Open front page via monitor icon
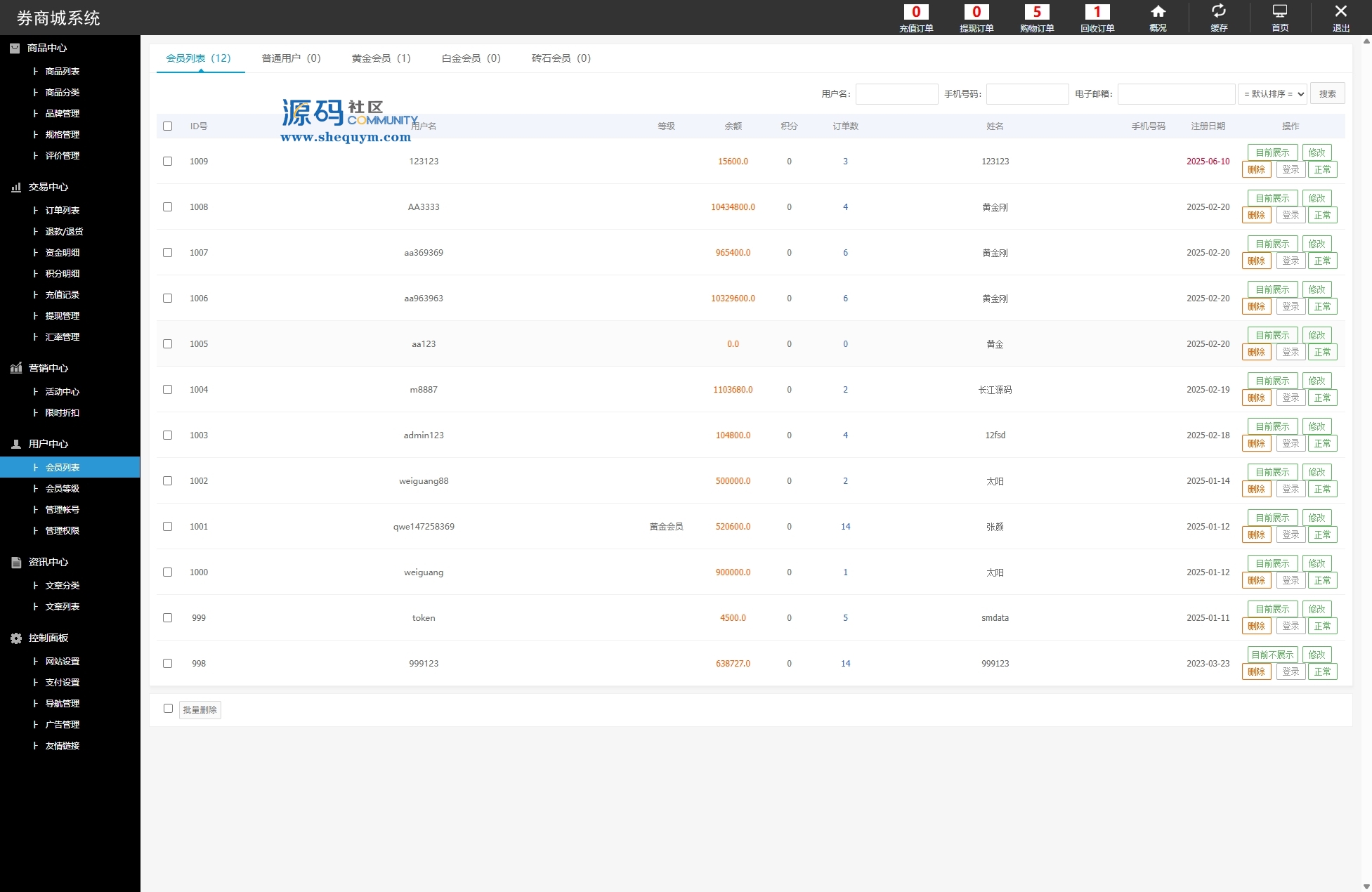 click(1280, 12)
